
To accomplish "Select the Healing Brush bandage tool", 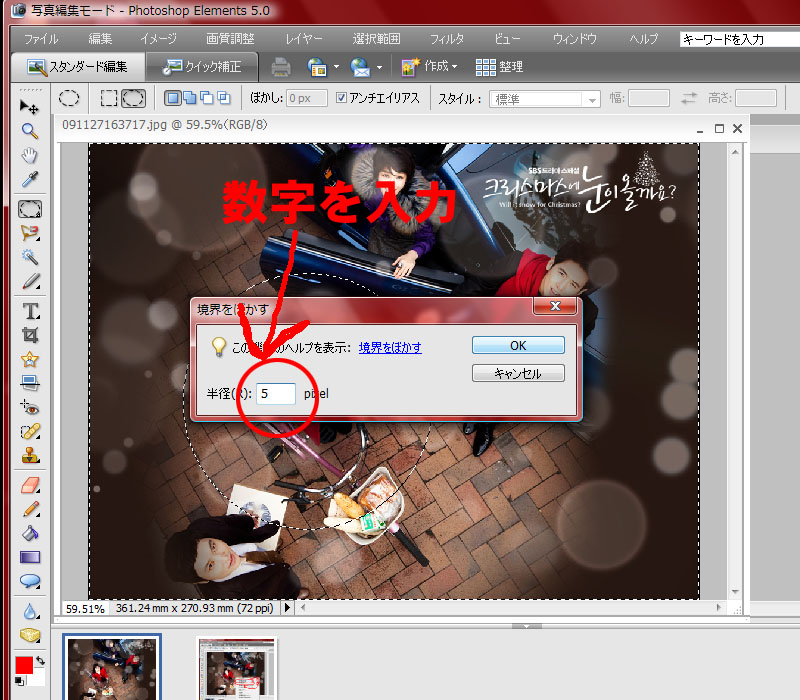I will pyautogui.click(x=30, y=432).
